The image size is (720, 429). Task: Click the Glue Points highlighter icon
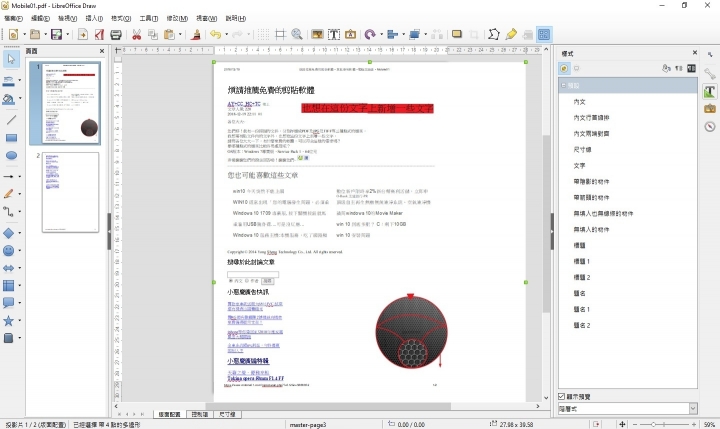(x=511, y=34)
